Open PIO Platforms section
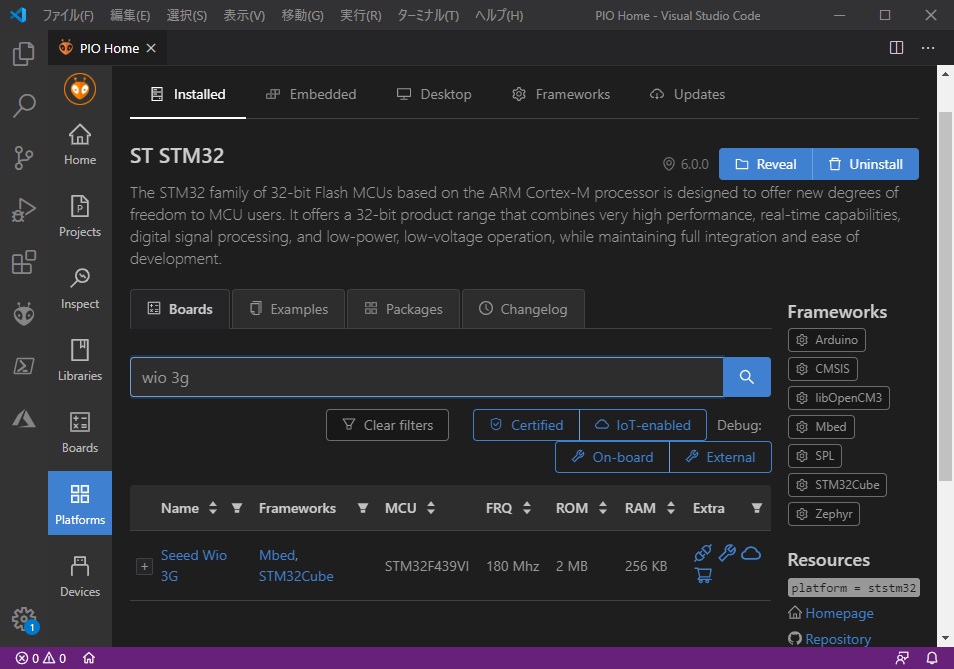The width and height of the screenshot is (954, 669). coord(80,504)
